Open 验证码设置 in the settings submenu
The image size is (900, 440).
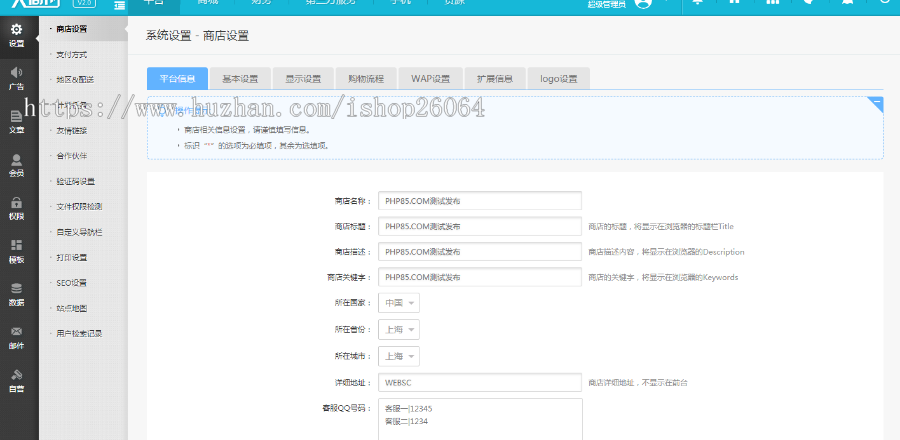point(75,181)
